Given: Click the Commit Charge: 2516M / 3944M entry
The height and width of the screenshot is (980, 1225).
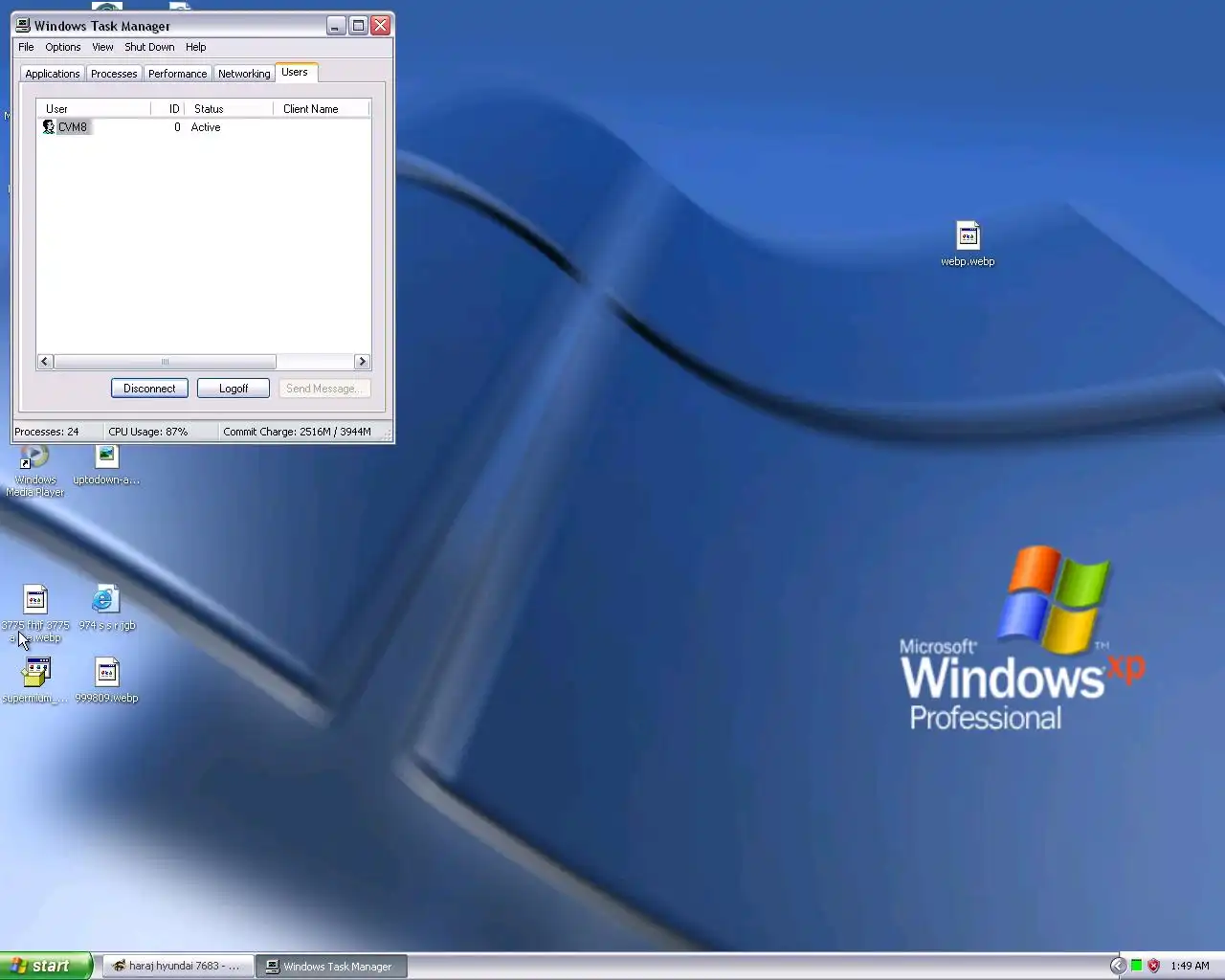Looking at the screenshot, I should click(x=297, y=432).
